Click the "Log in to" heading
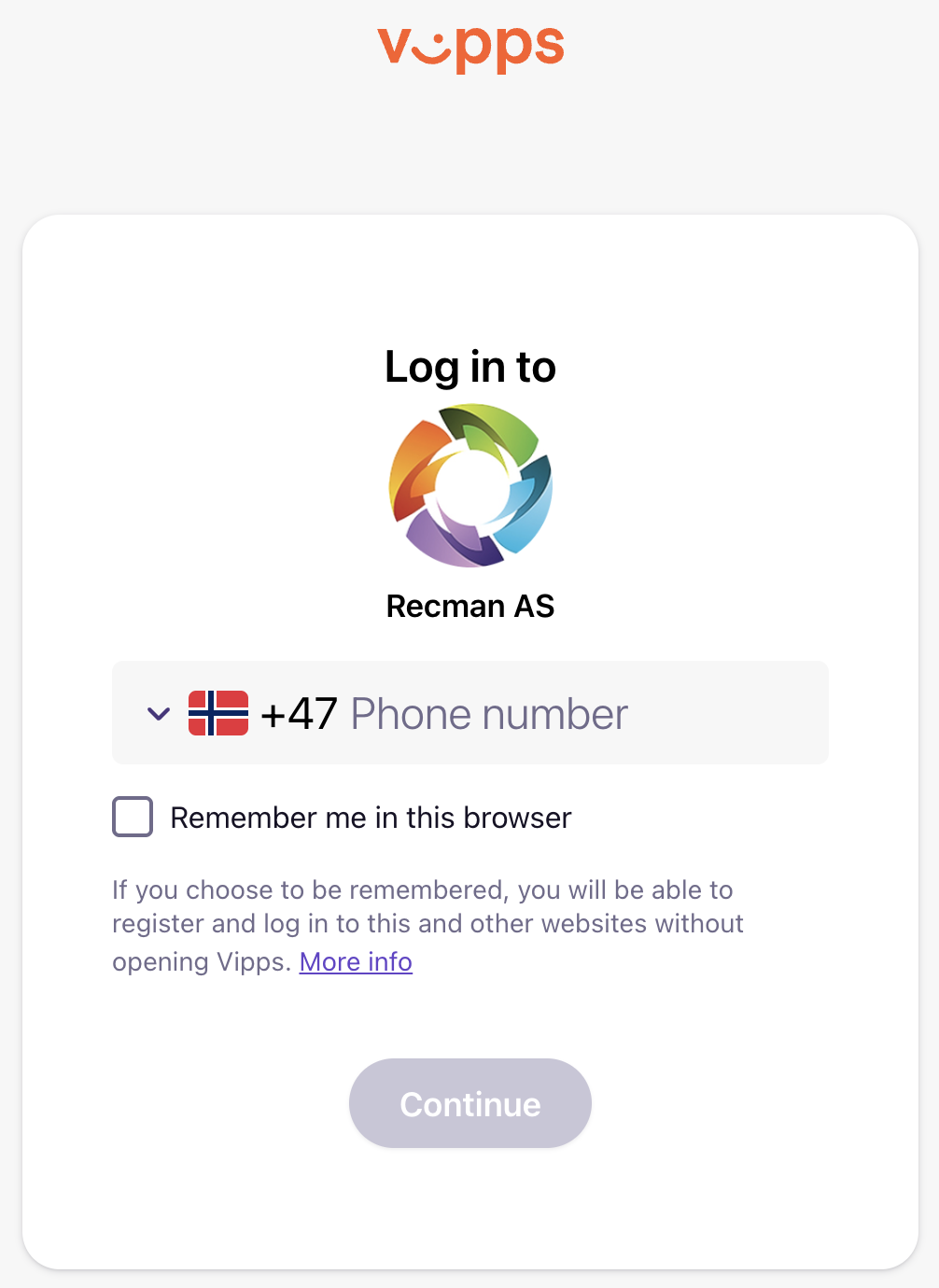 [470, 367]
